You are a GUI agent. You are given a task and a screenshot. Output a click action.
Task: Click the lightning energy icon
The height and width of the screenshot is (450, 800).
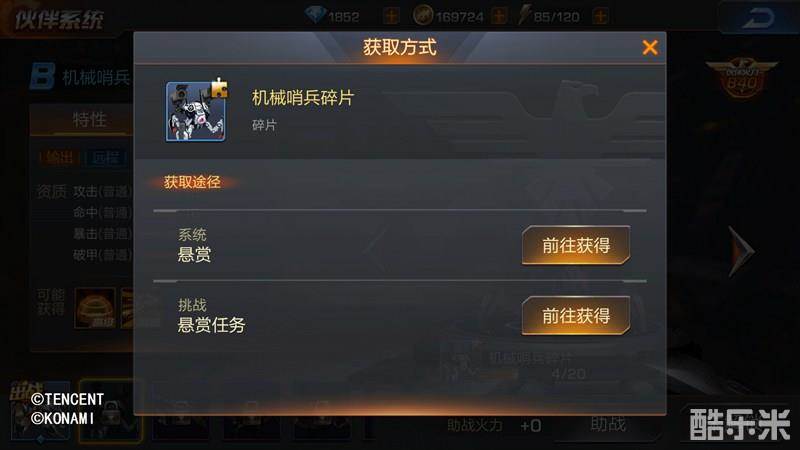click(x=524, y=15)
